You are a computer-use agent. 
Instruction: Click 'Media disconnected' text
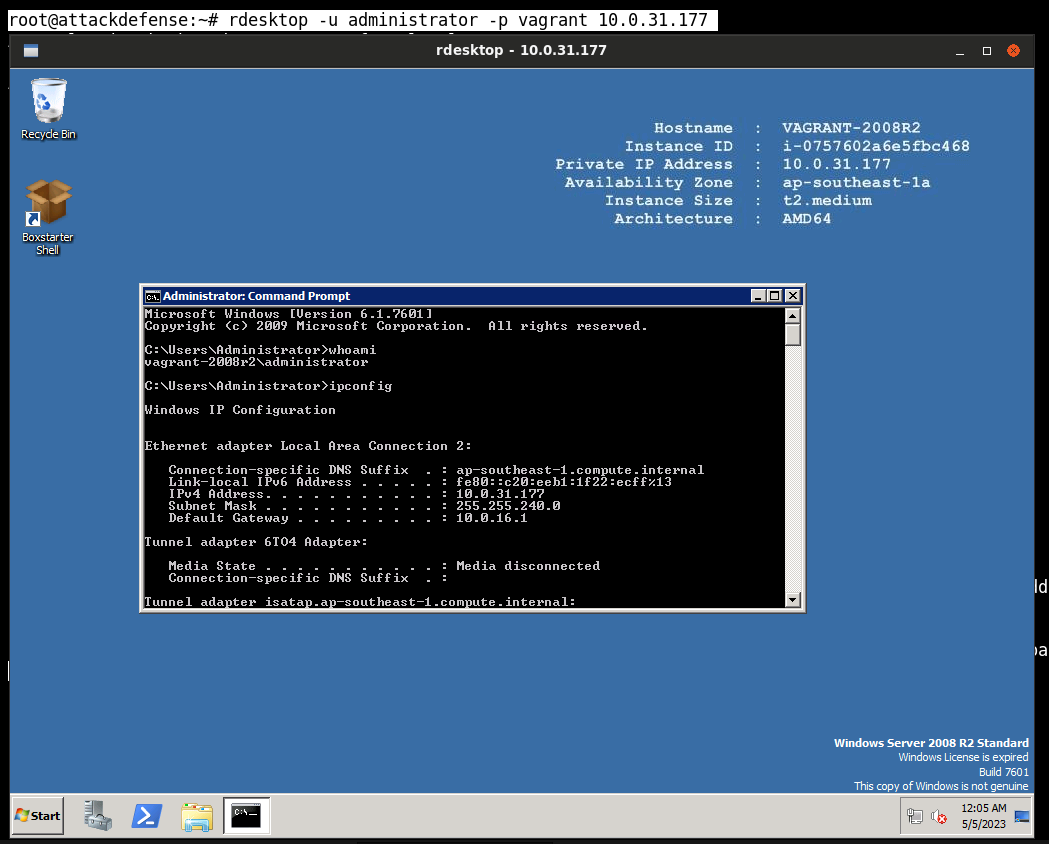point(529,566)
